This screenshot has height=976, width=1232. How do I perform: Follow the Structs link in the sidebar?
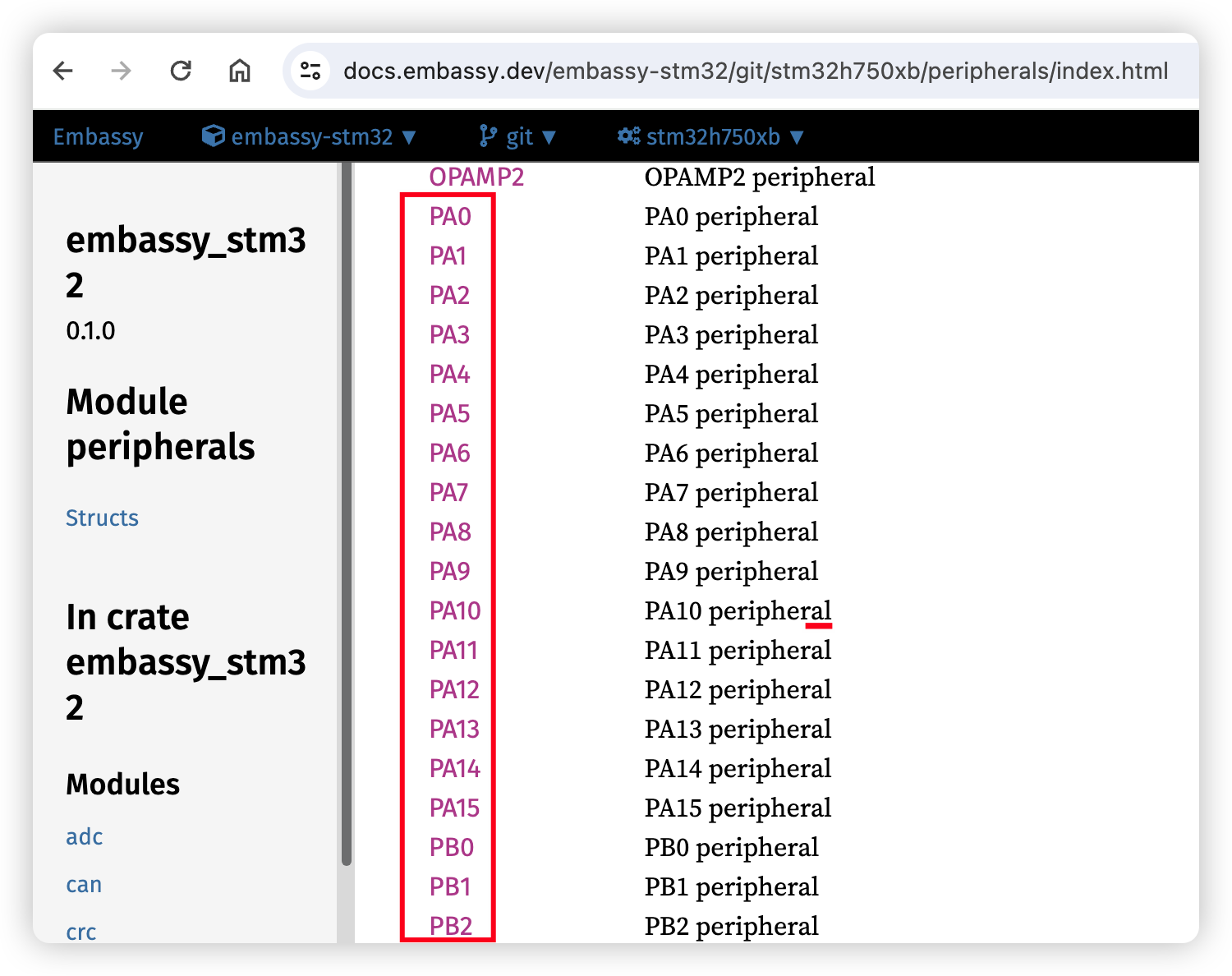[x=102, y=518]
